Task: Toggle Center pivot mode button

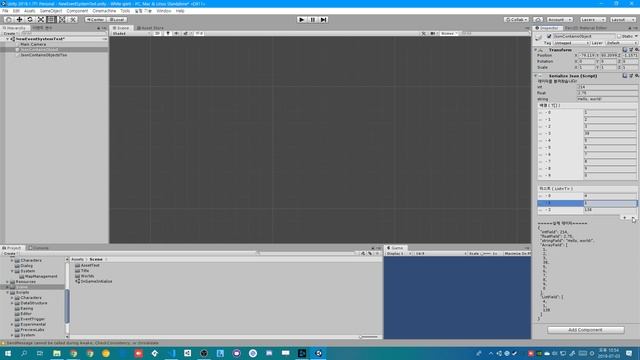Action: (95, 20)
